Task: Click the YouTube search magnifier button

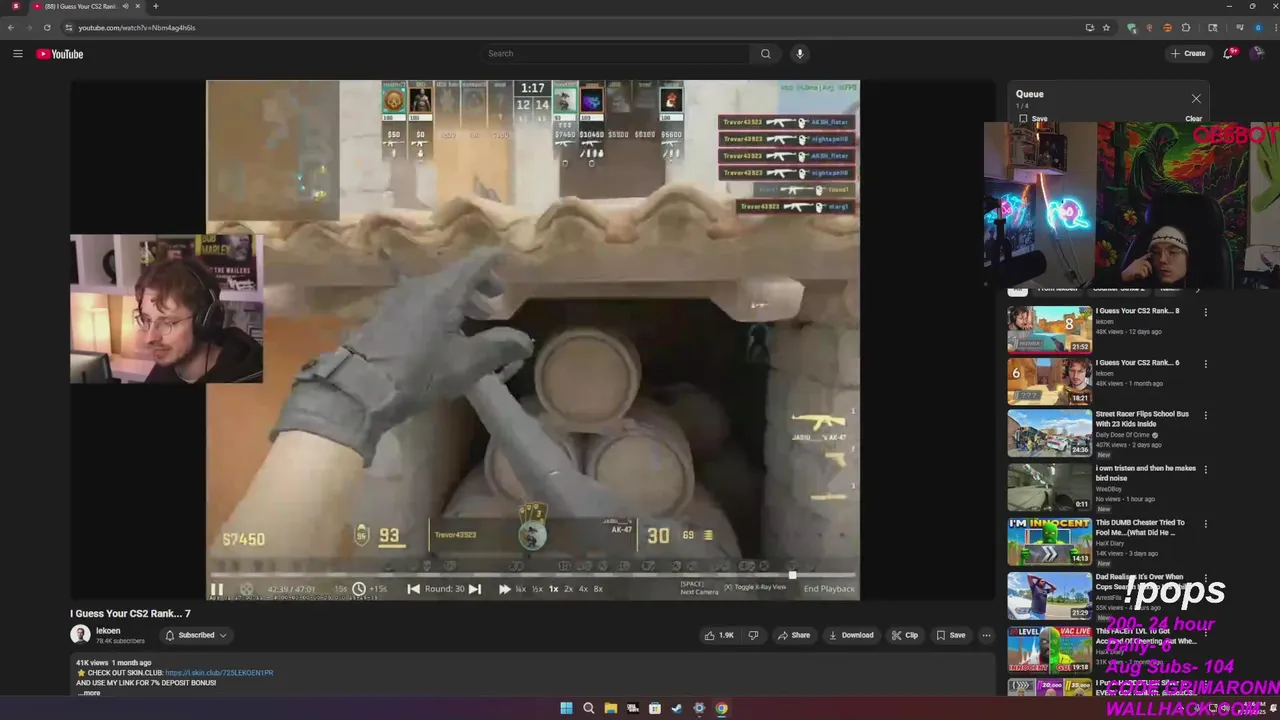Action: (x=766, y=54)
